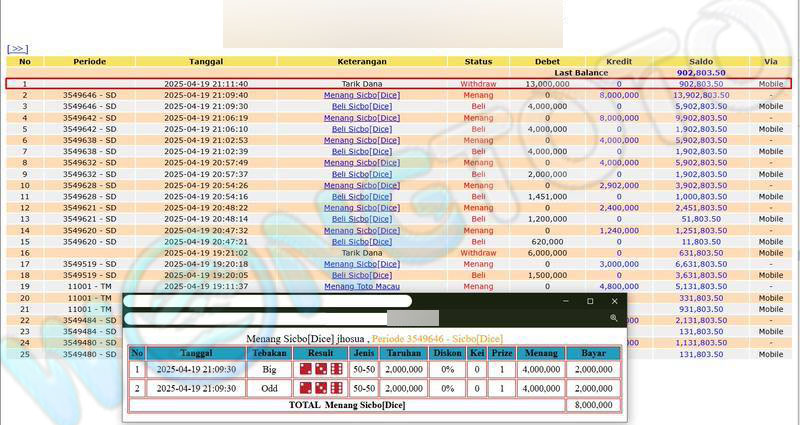Open Menang Sicbo[Dice] link in row 2
The width and height of the screenshot is (800, 425).
click(x=361, y=95)
